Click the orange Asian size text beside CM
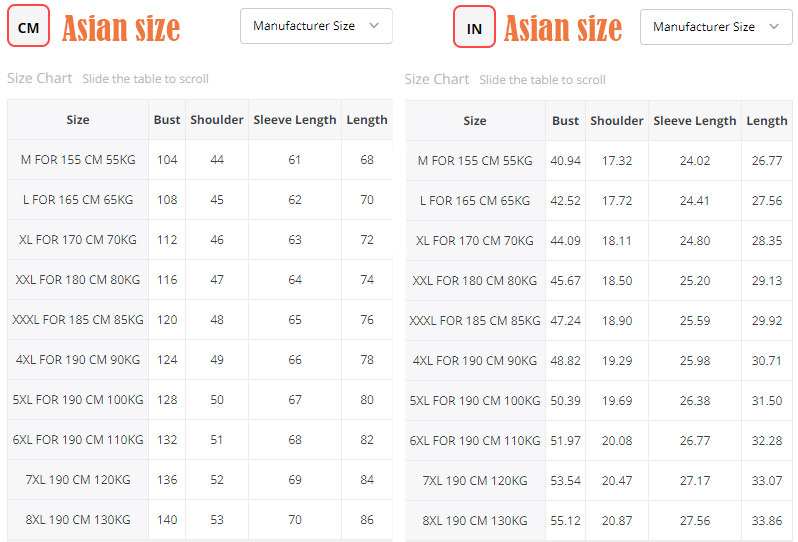This screenshot has height=542, width=798. click(x=121, y=28)
